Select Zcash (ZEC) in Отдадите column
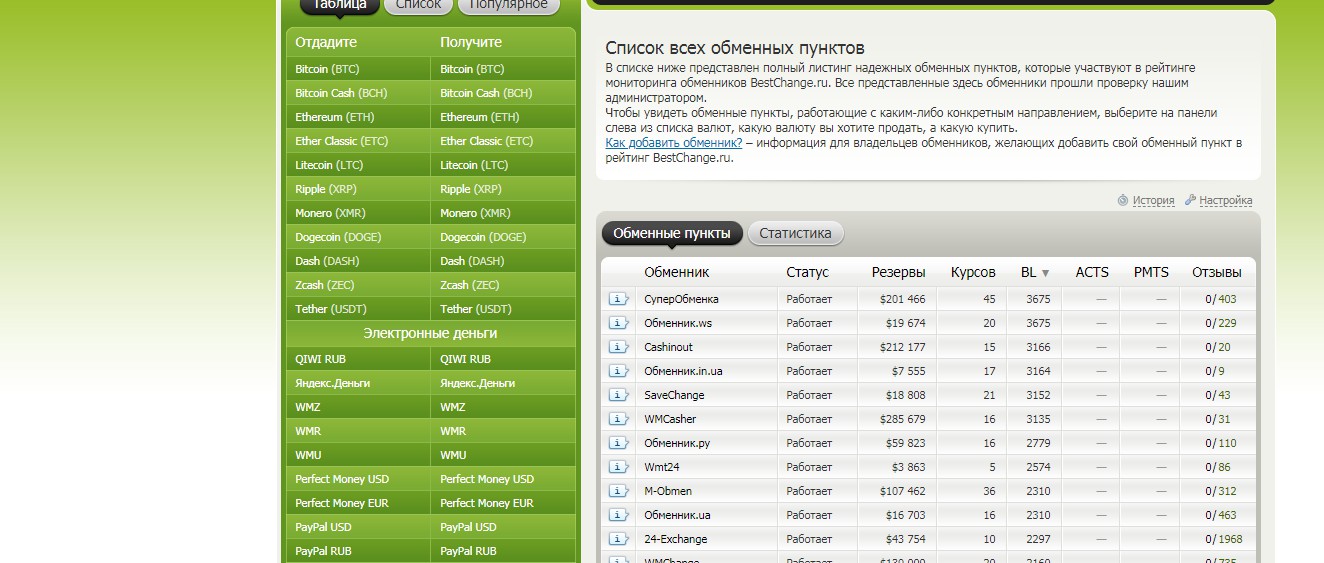This screenshot has height=563, width=1324. tap(358, 285)
